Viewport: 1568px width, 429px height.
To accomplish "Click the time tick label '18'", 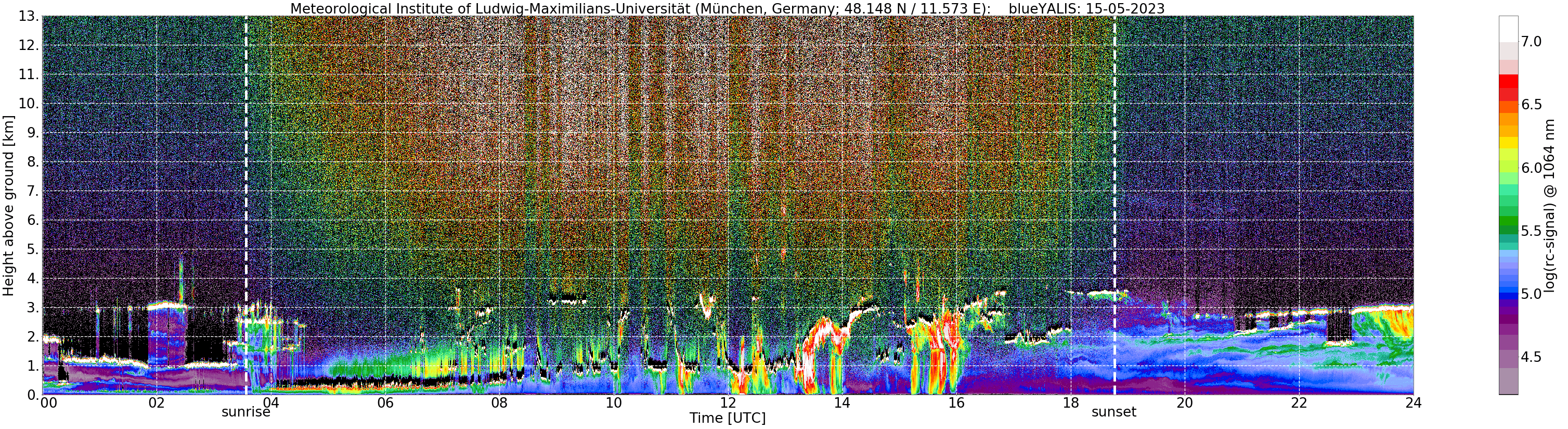I will pyautogui.click(x=1071, y=403).
